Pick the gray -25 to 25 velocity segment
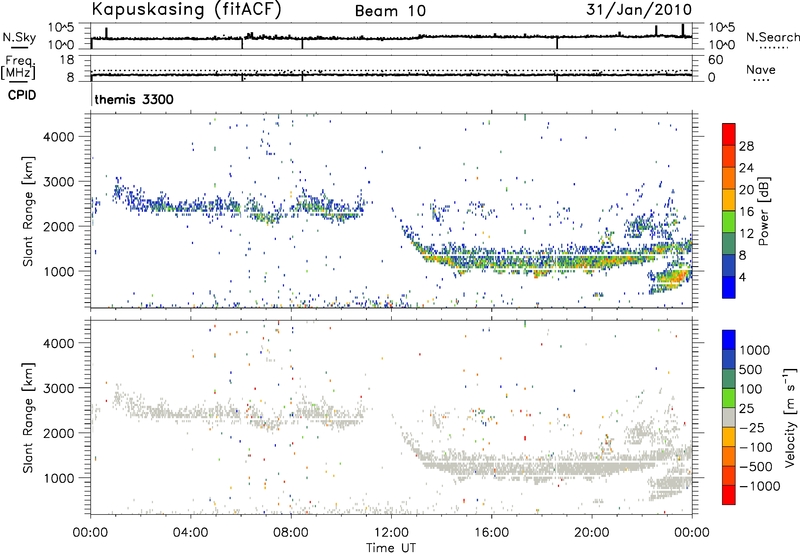 (x=729, y=418)
